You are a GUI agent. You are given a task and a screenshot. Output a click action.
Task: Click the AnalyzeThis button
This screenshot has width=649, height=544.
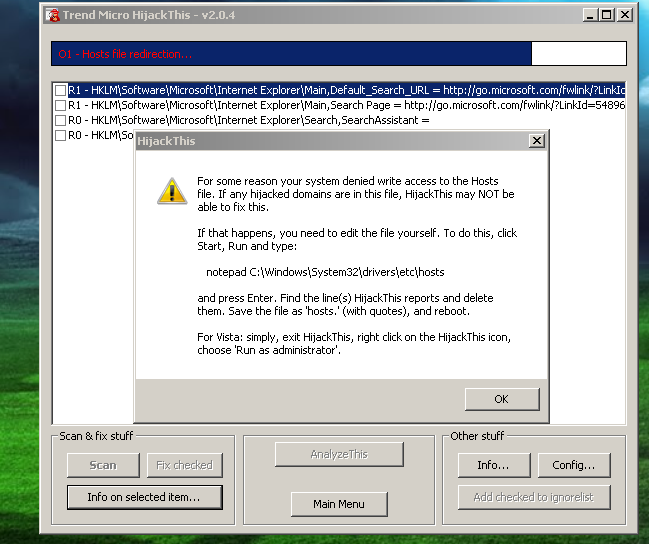tap(339, 454)
